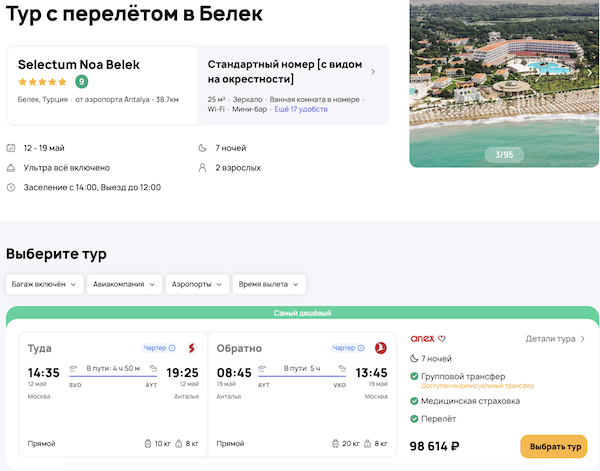
Task: Click the Selectum Noa Belek hotel name
Action: 79,64
